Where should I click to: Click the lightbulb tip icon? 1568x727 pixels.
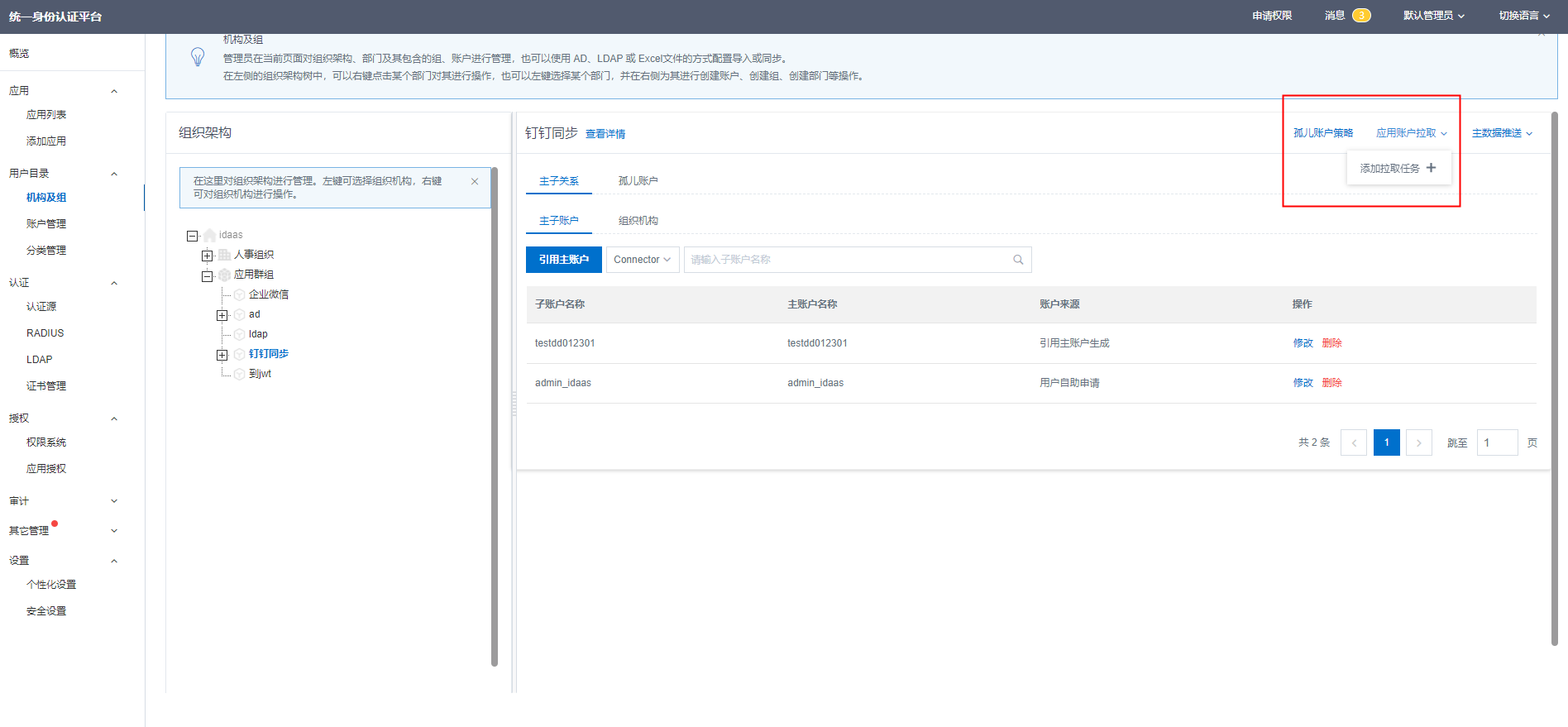pos(198,57)
